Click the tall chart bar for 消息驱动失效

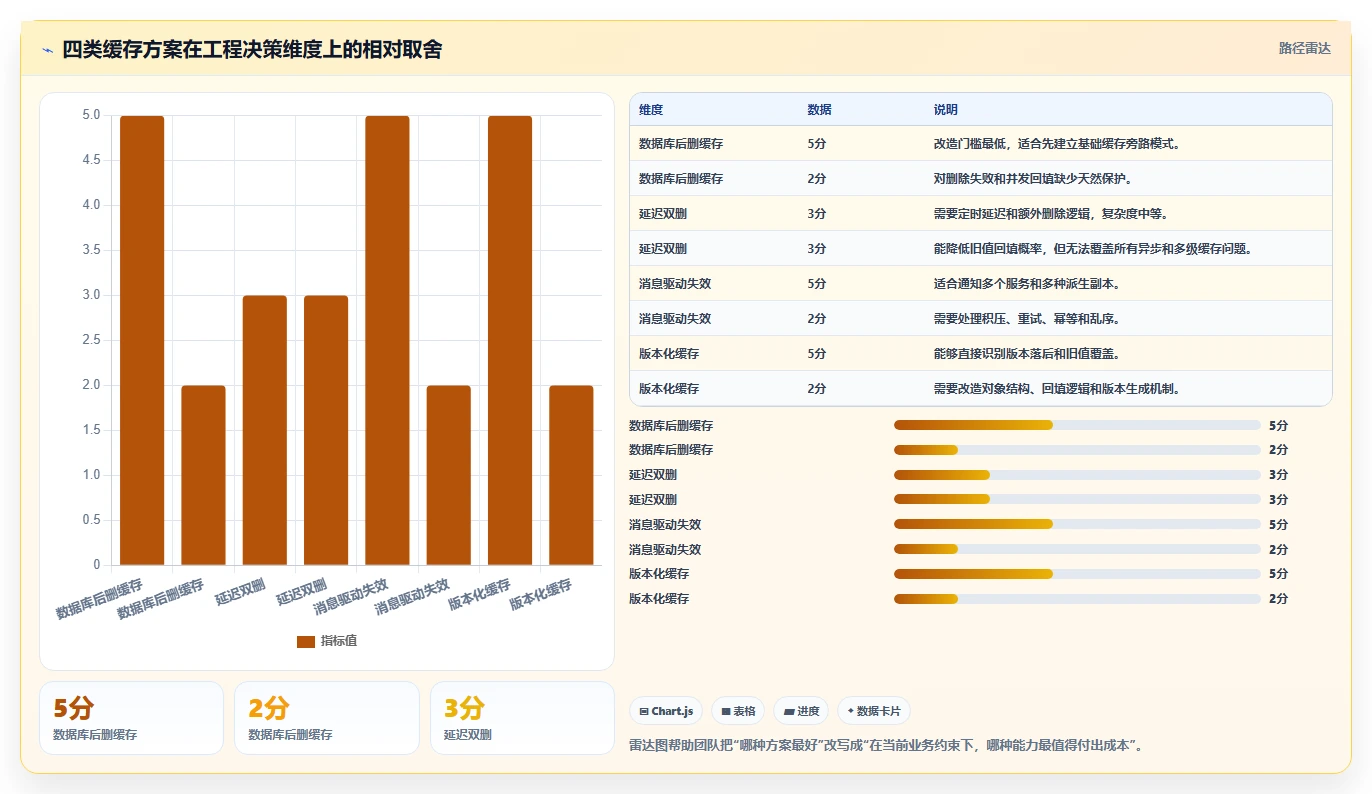point(387,340)
